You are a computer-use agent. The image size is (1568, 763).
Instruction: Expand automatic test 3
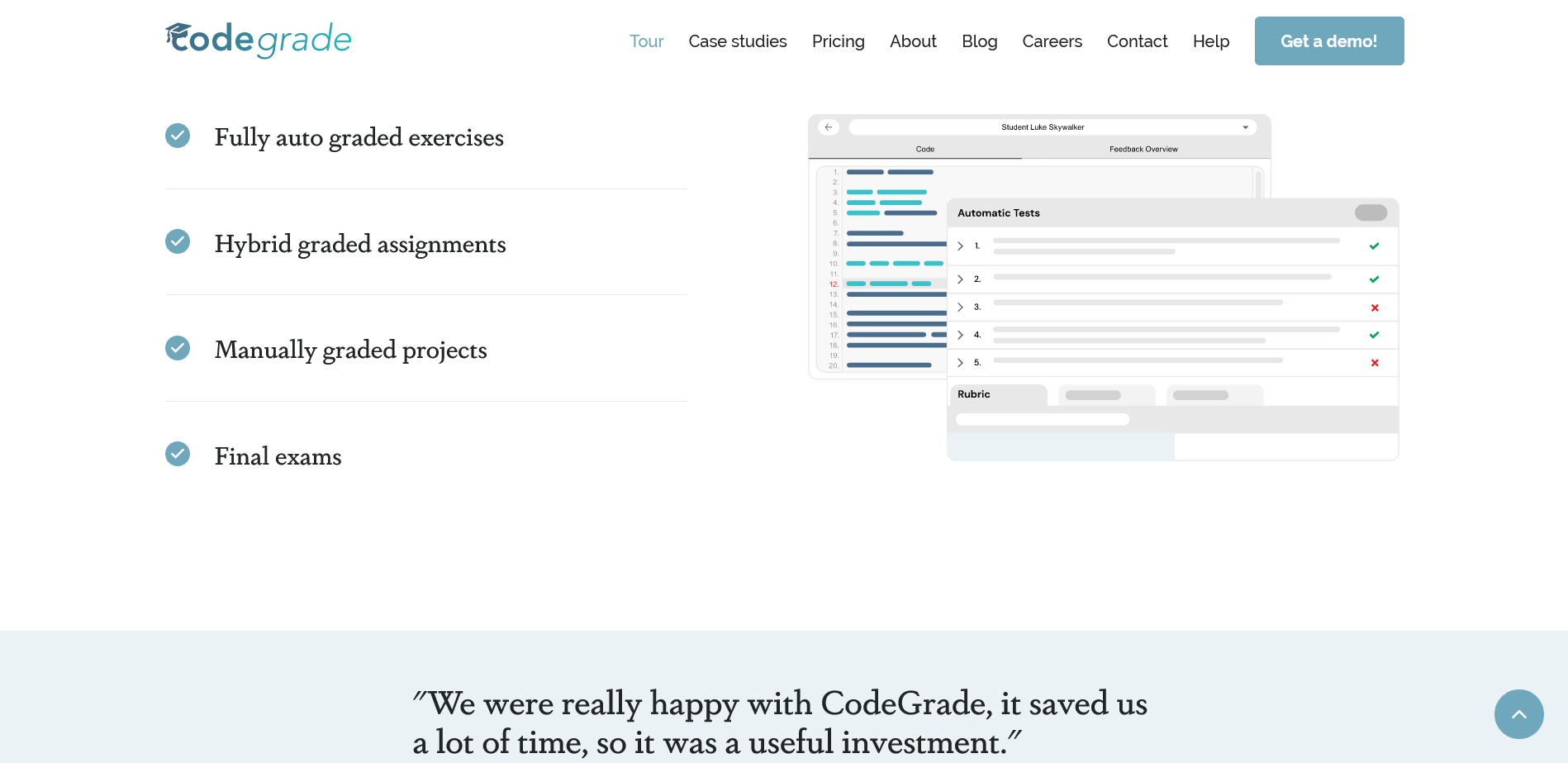[960, 307]
